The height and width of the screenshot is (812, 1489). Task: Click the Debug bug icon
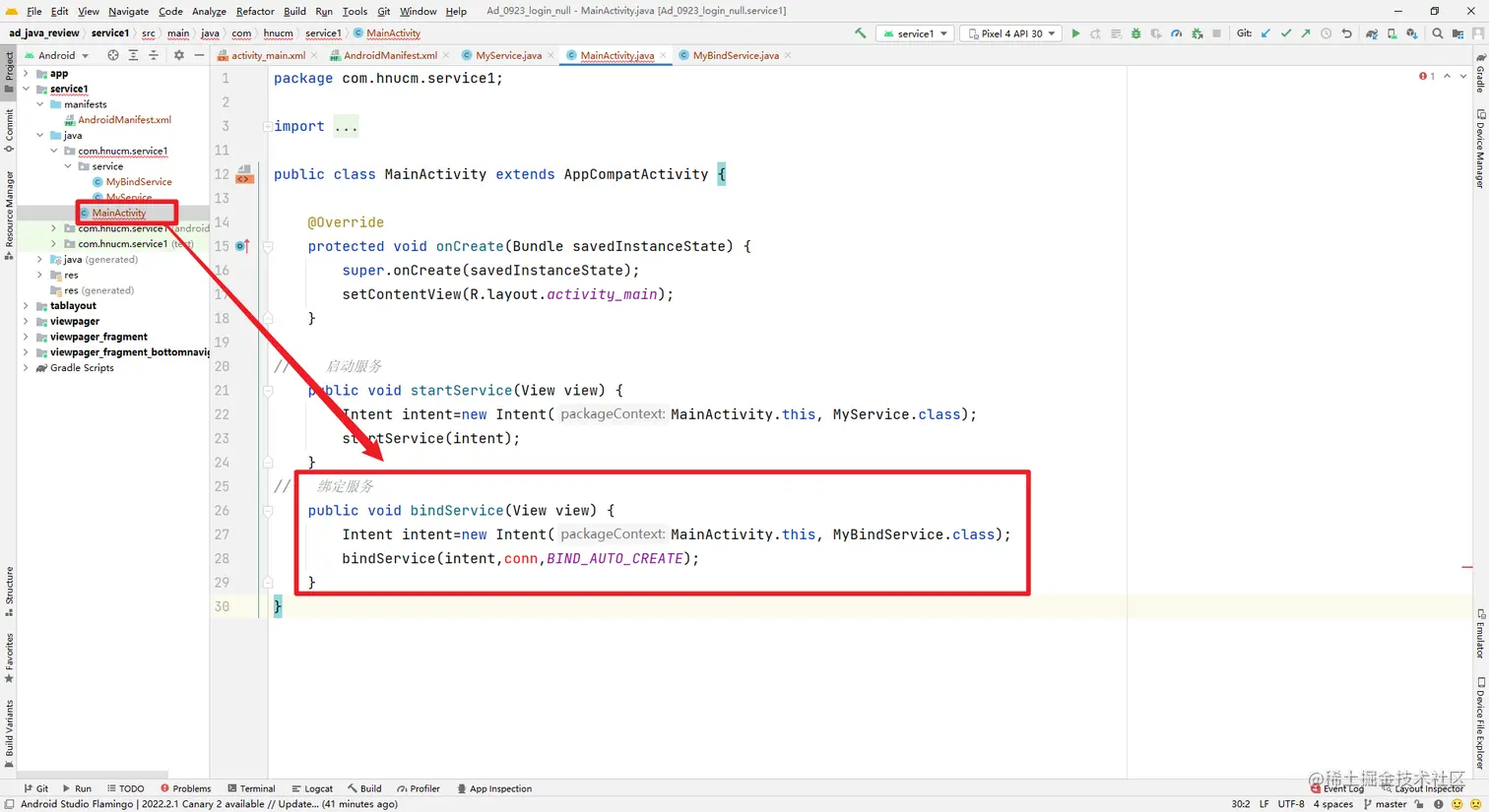tap(1135, 33)
